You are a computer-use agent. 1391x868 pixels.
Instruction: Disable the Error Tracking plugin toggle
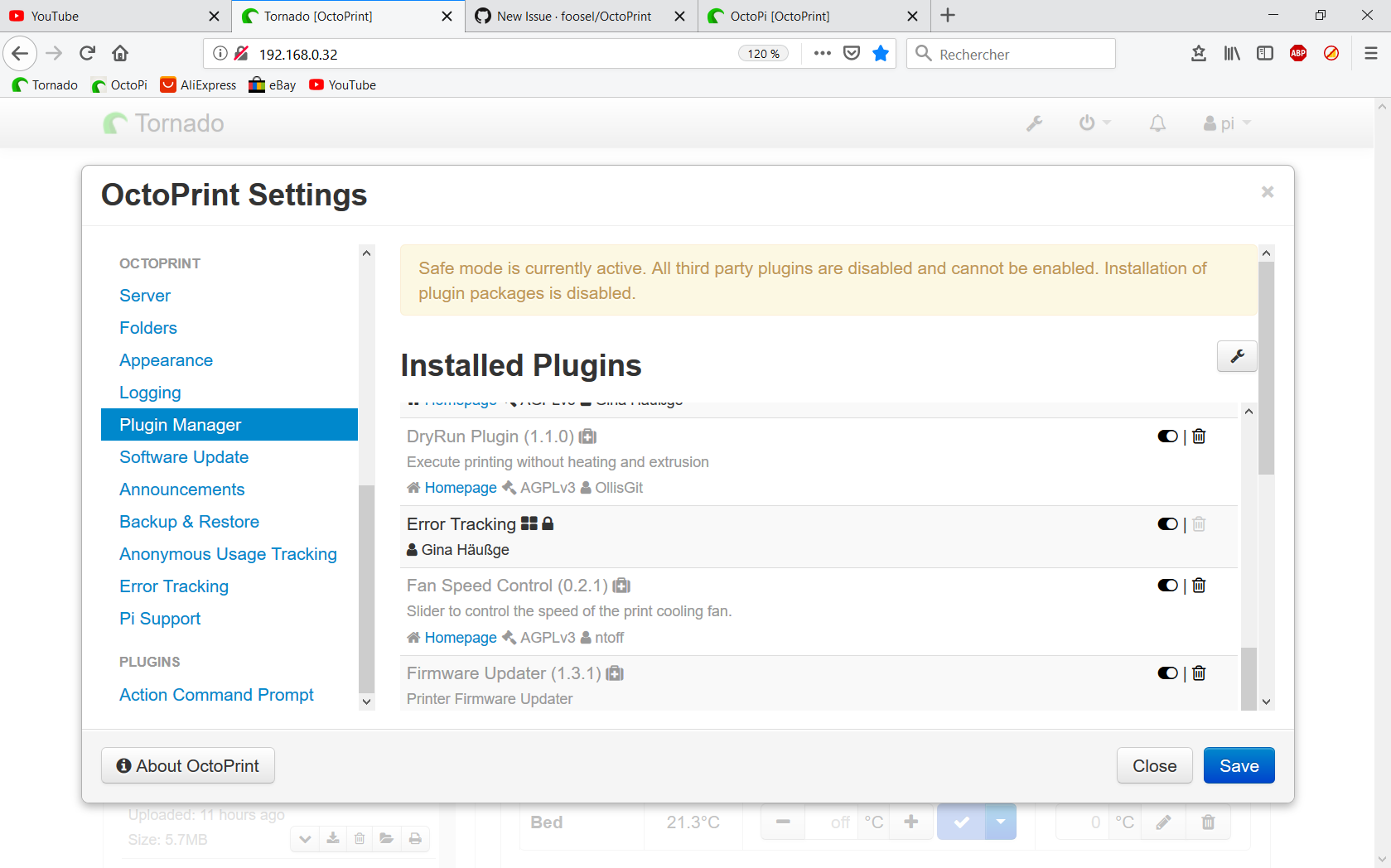pyautogui.click(x=1166, y=523)
